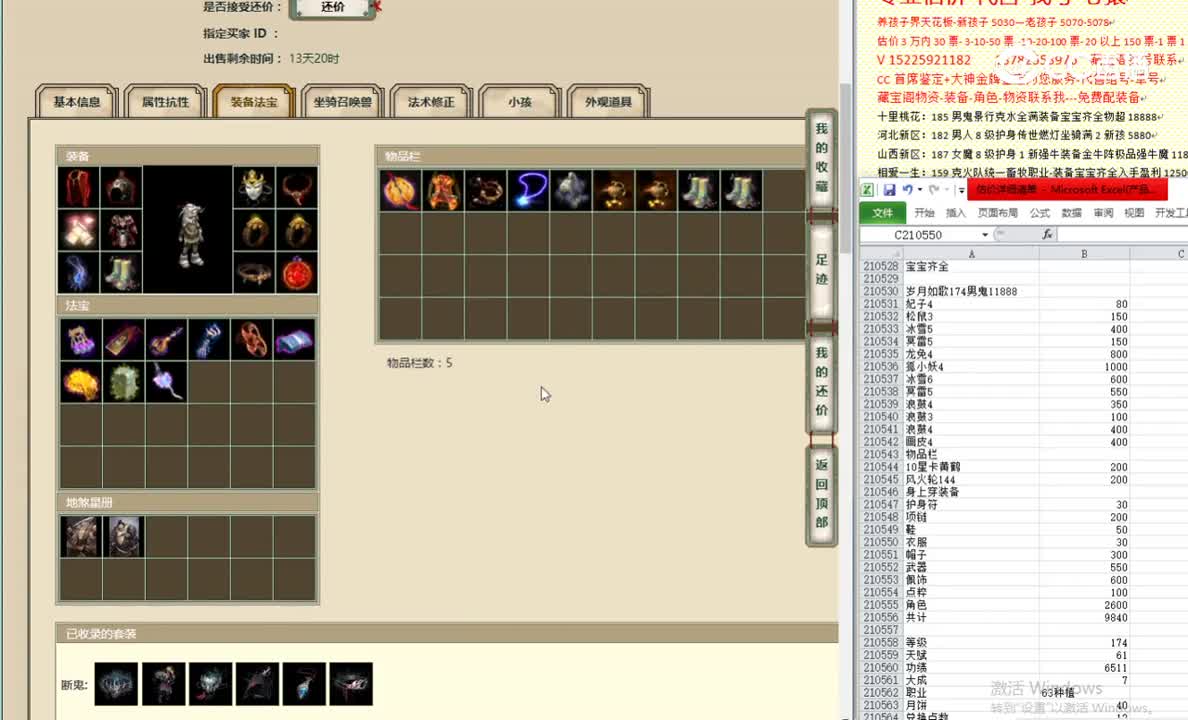1188x720 pixels.
Task: Select the orange armor inventory item
Action: pyautogui.click(x=443, y=190)
